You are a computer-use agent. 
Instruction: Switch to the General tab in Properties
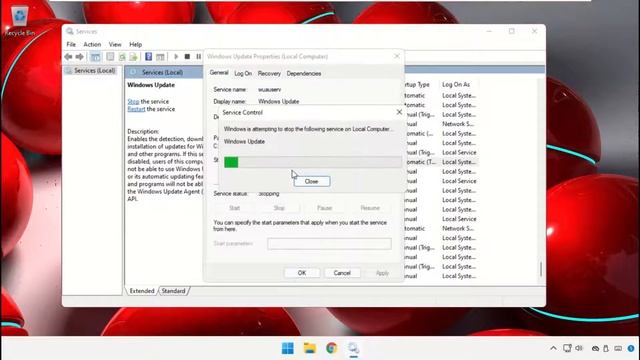click(x=219, y=73)
